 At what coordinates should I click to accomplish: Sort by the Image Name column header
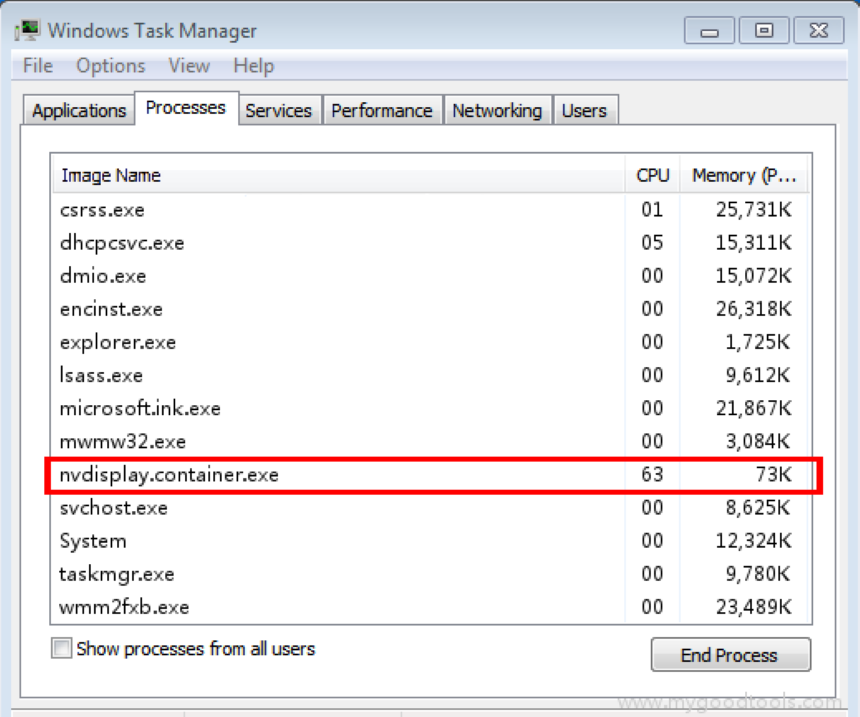tap(338, 176)
